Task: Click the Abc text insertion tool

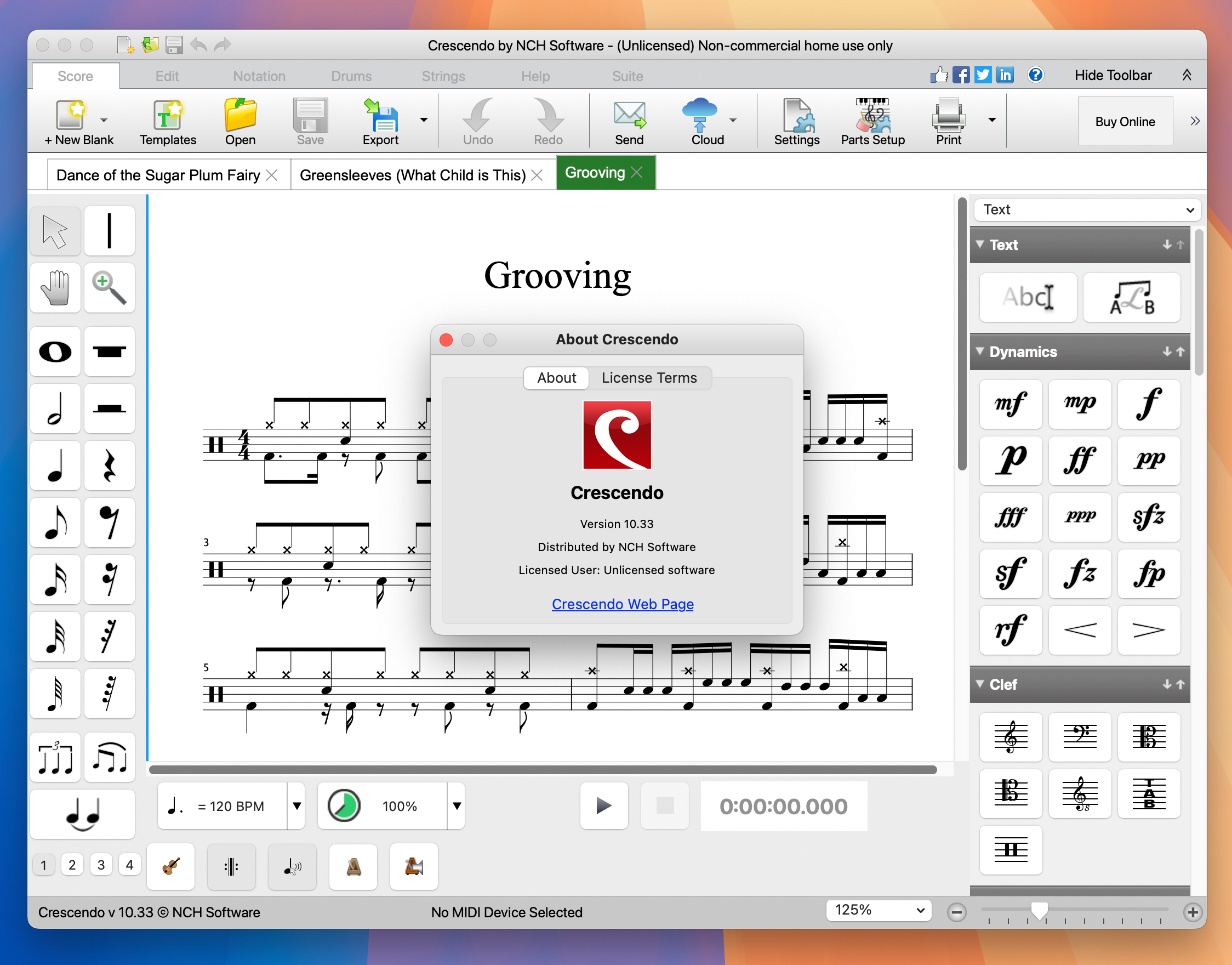Action: (1028, 297)
